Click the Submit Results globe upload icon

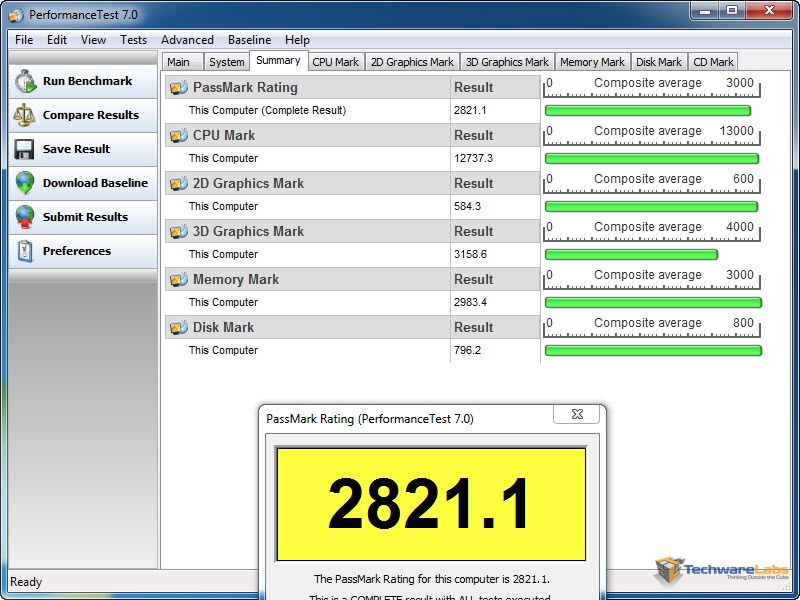point(24,217)
